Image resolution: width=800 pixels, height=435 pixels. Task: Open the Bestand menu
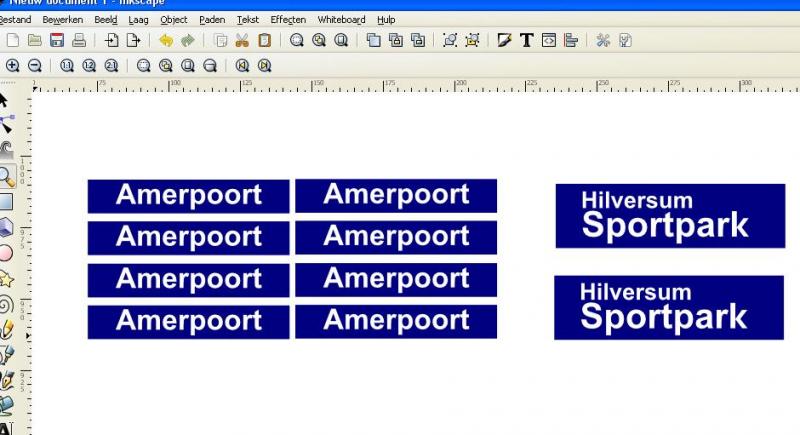15,19
